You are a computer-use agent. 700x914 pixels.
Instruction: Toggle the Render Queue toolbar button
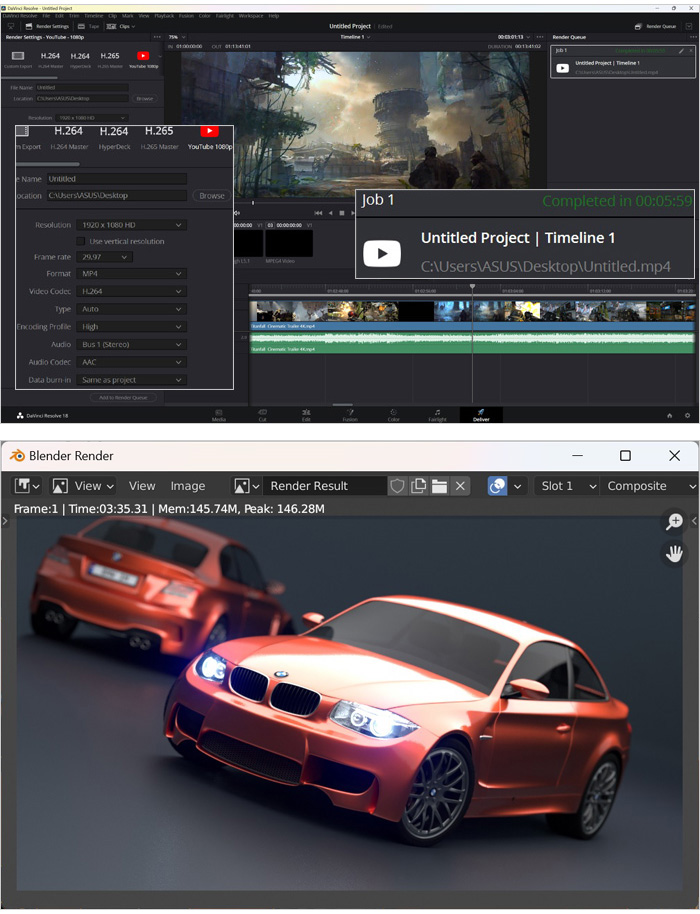click(656, 26)
